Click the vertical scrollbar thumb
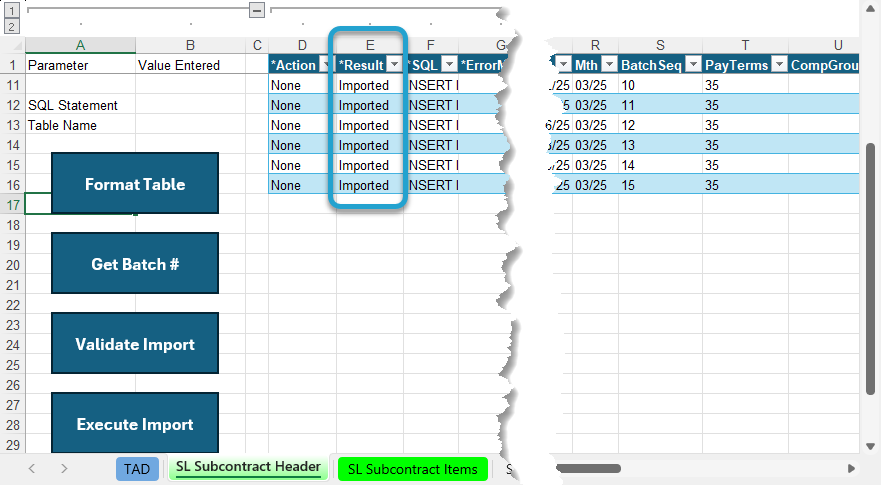The image size is (881, 485). (870, 269)
